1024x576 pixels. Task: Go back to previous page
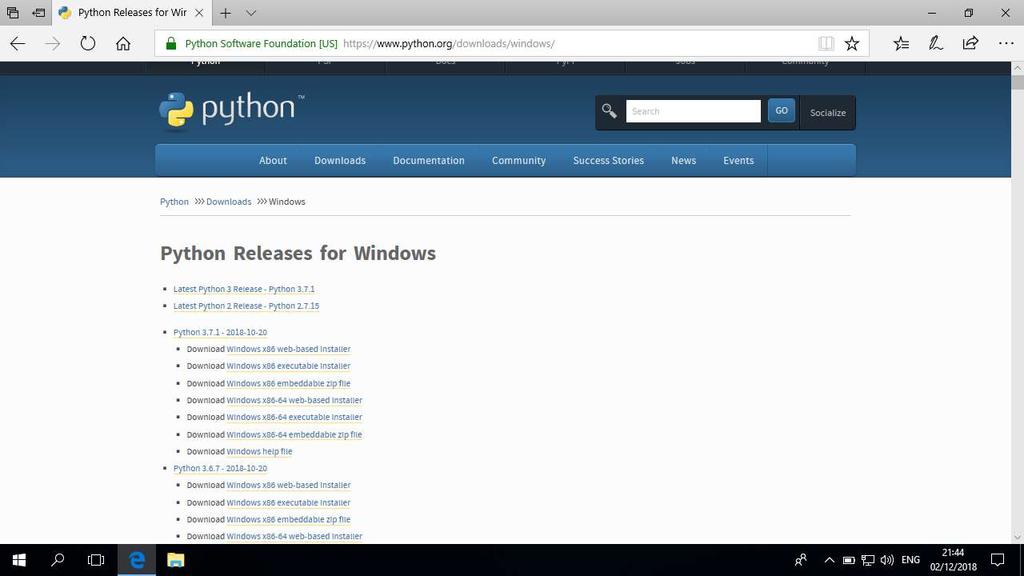(x=18, y=44)
